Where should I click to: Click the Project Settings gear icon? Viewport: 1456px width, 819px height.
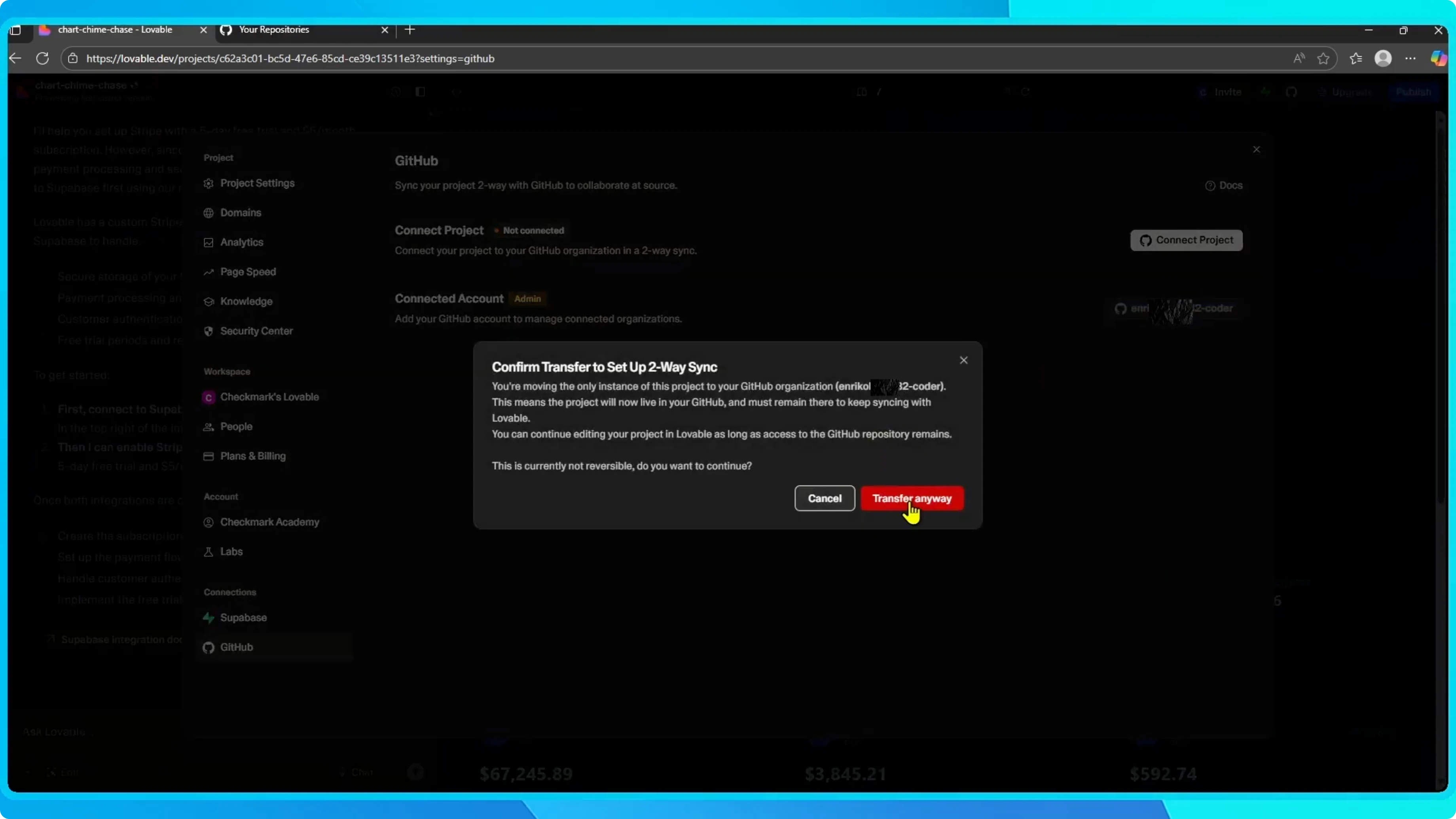(209, 184)
